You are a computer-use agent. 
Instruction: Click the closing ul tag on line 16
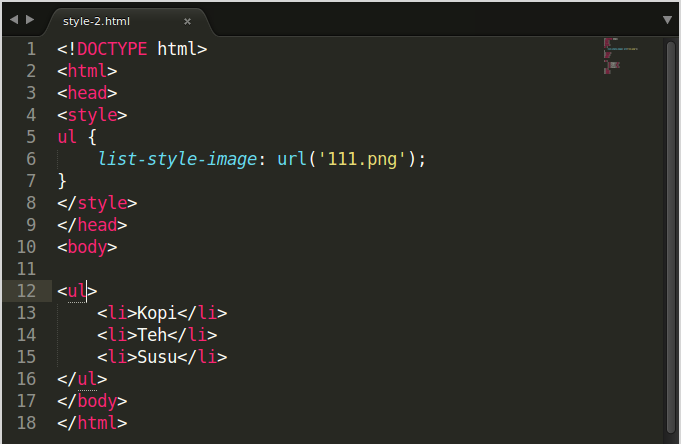click(82, 379)
